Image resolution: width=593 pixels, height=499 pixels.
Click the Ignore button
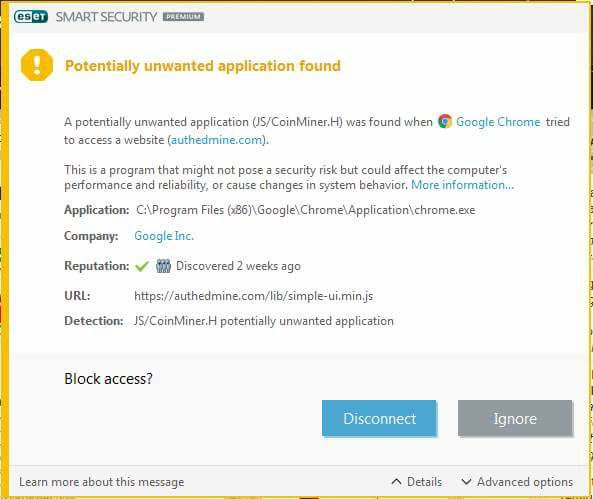point(515,418)
